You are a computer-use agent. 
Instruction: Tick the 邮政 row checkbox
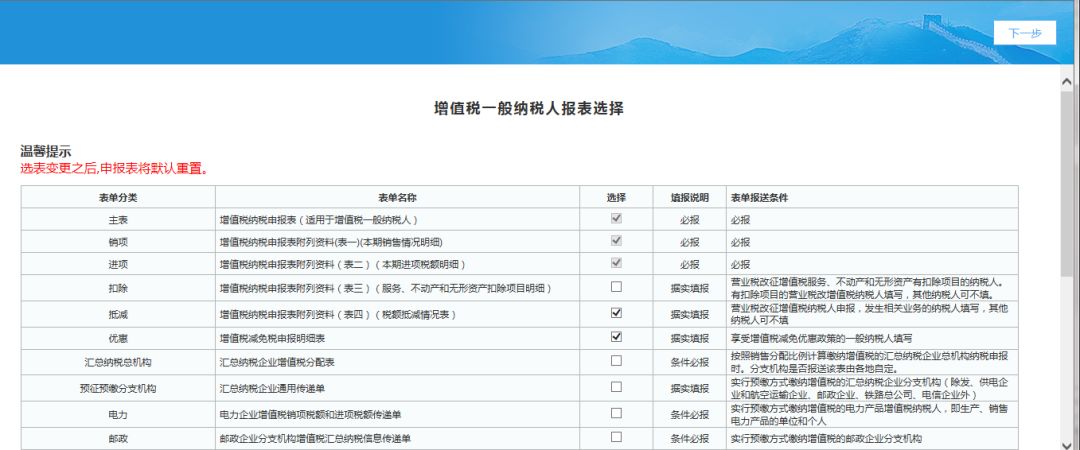tap(616, 437)
